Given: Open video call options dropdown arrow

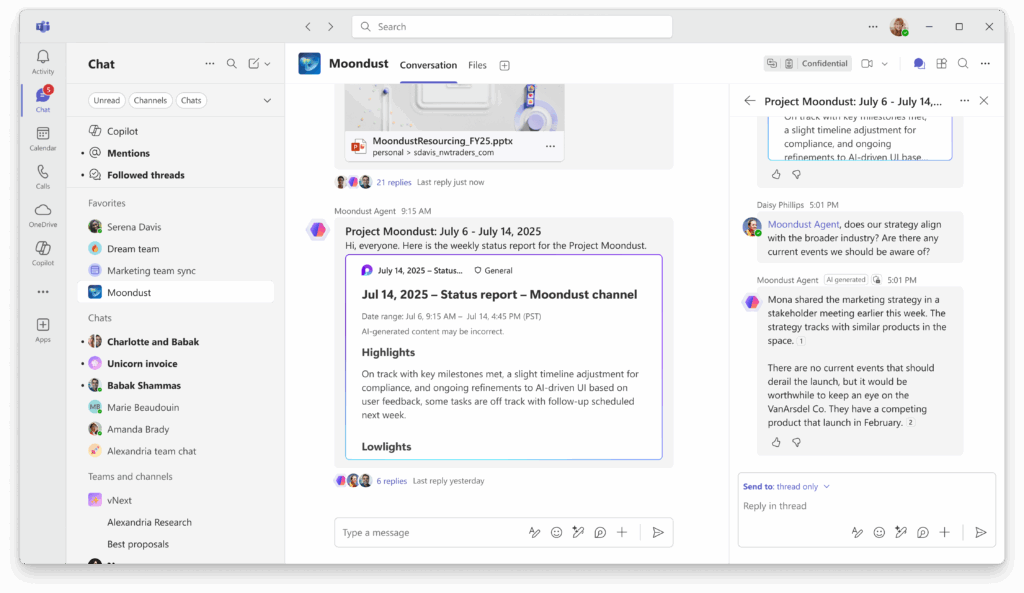Looking at the screenshot, I should click(x=884, y=64).
